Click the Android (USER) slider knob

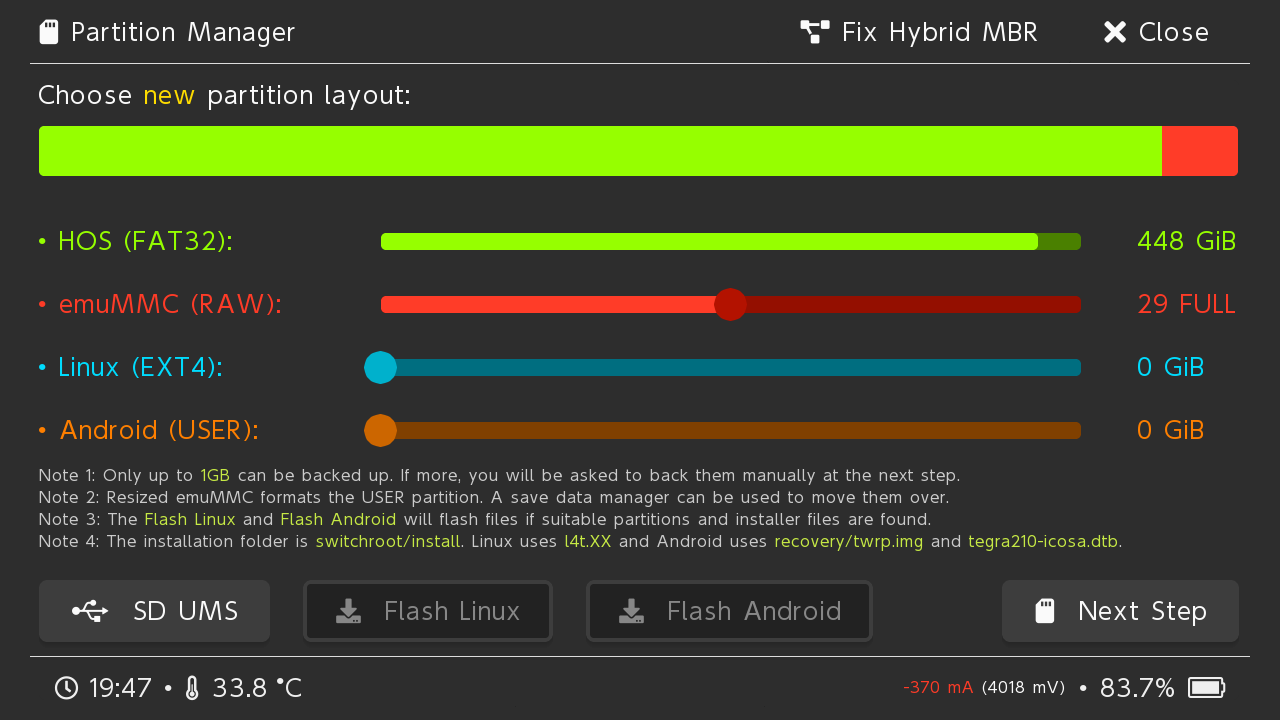[x=381, y=430]
